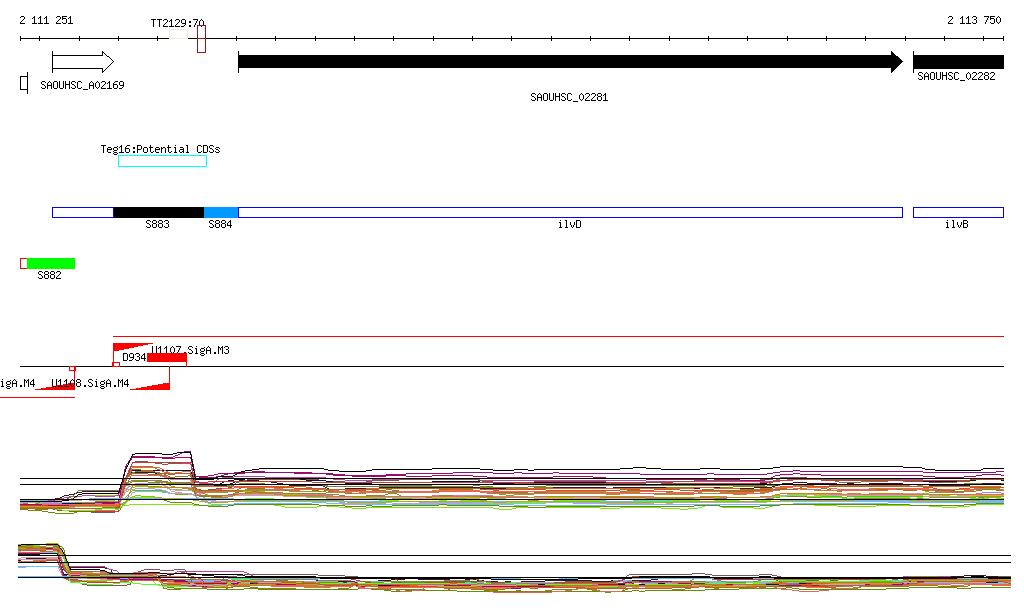
Task: Click the TT2129:70 label
Action: pos(177,23)
